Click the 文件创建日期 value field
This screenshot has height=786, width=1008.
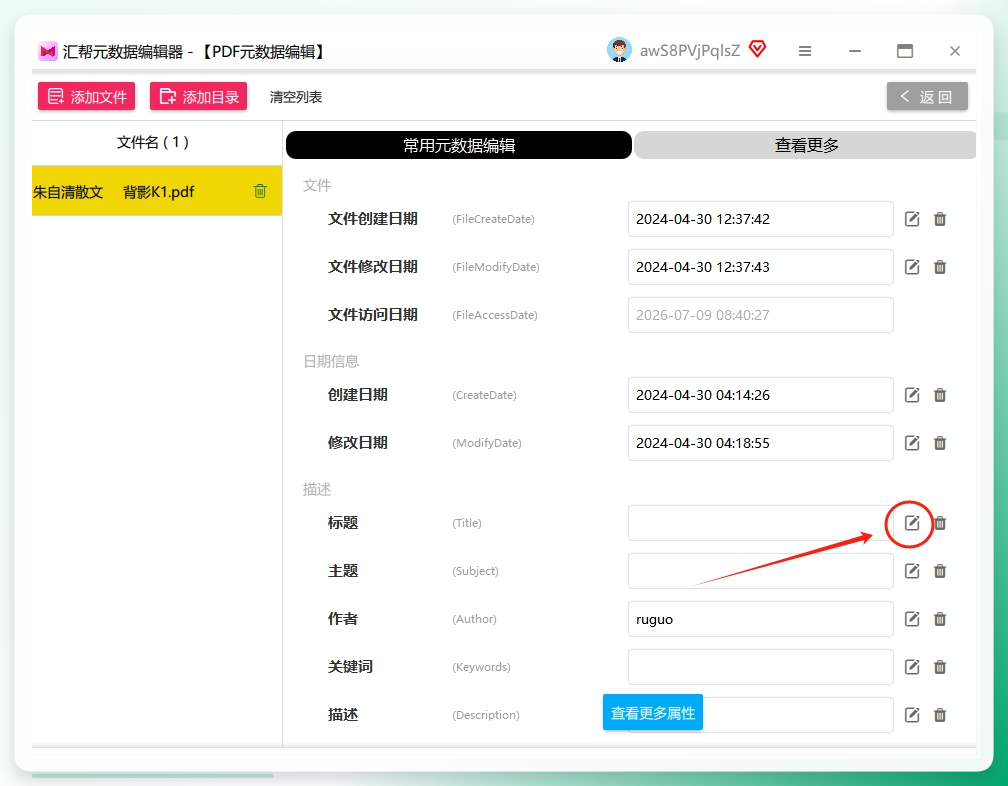pyautogui.click(x=760, y=219)
